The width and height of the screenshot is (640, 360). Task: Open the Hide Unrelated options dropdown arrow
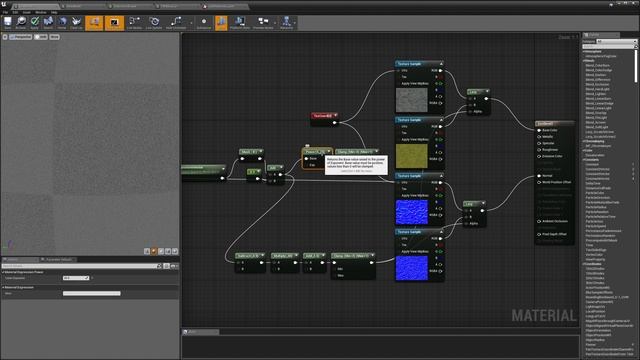click(x=191, y=23)
